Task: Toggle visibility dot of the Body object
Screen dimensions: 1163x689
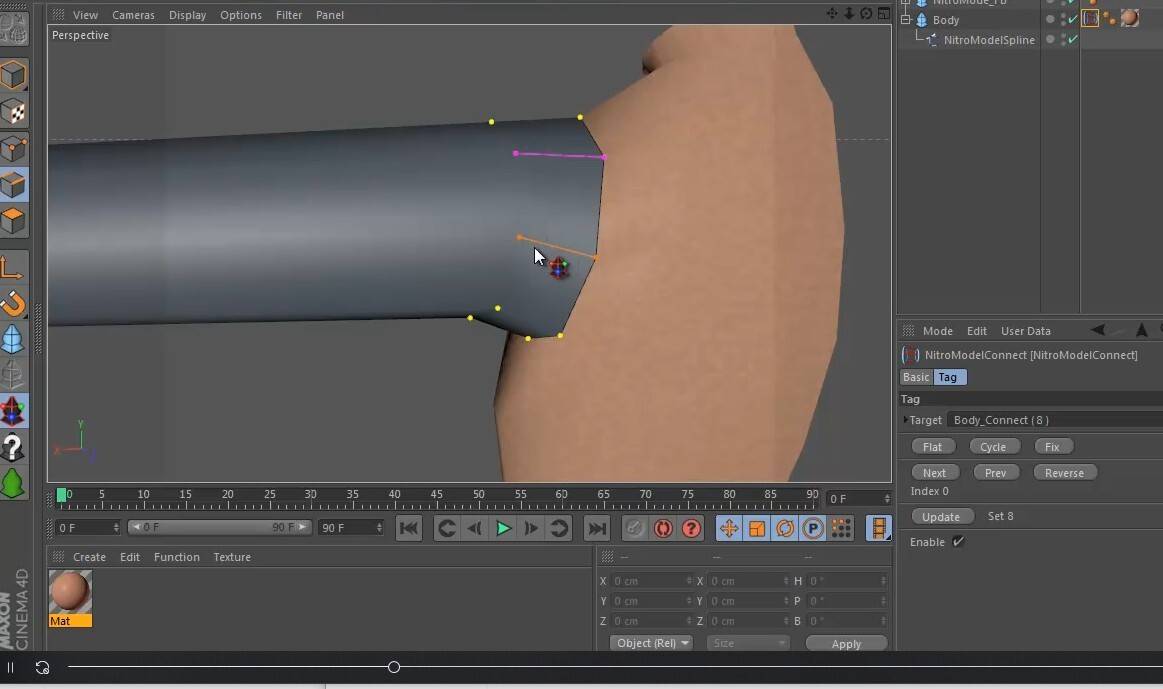Action: click(x=1049, y=19)
